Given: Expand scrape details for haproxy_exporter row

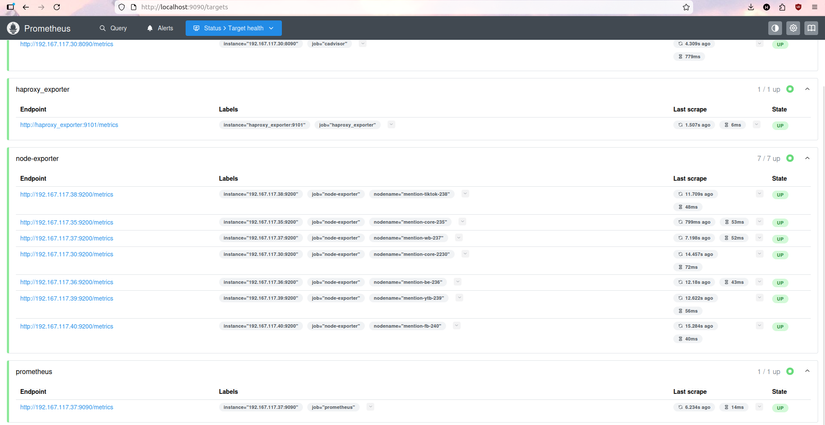Looking at the screenshot, I should [x=757, y=124].
